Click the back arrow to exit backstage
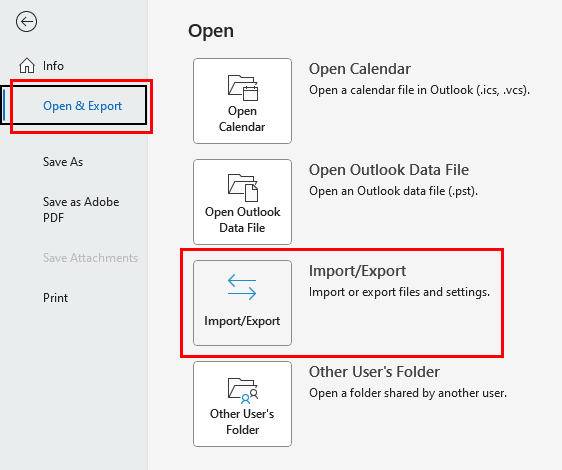Viewport: 562px width, 470px height. (26, 22)
